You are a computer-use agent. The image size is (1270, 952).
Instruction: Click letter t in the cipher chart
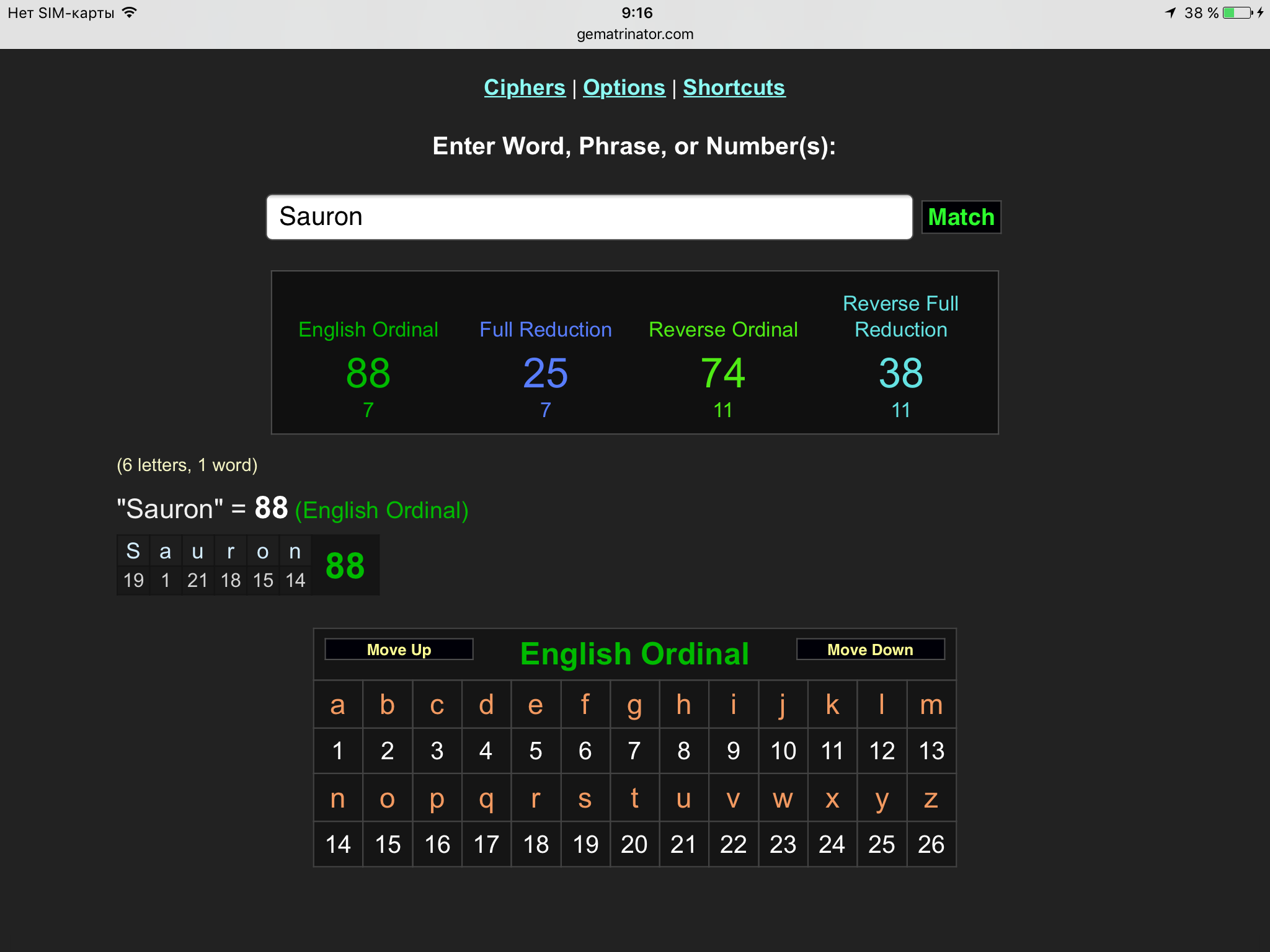click(634, 798)
